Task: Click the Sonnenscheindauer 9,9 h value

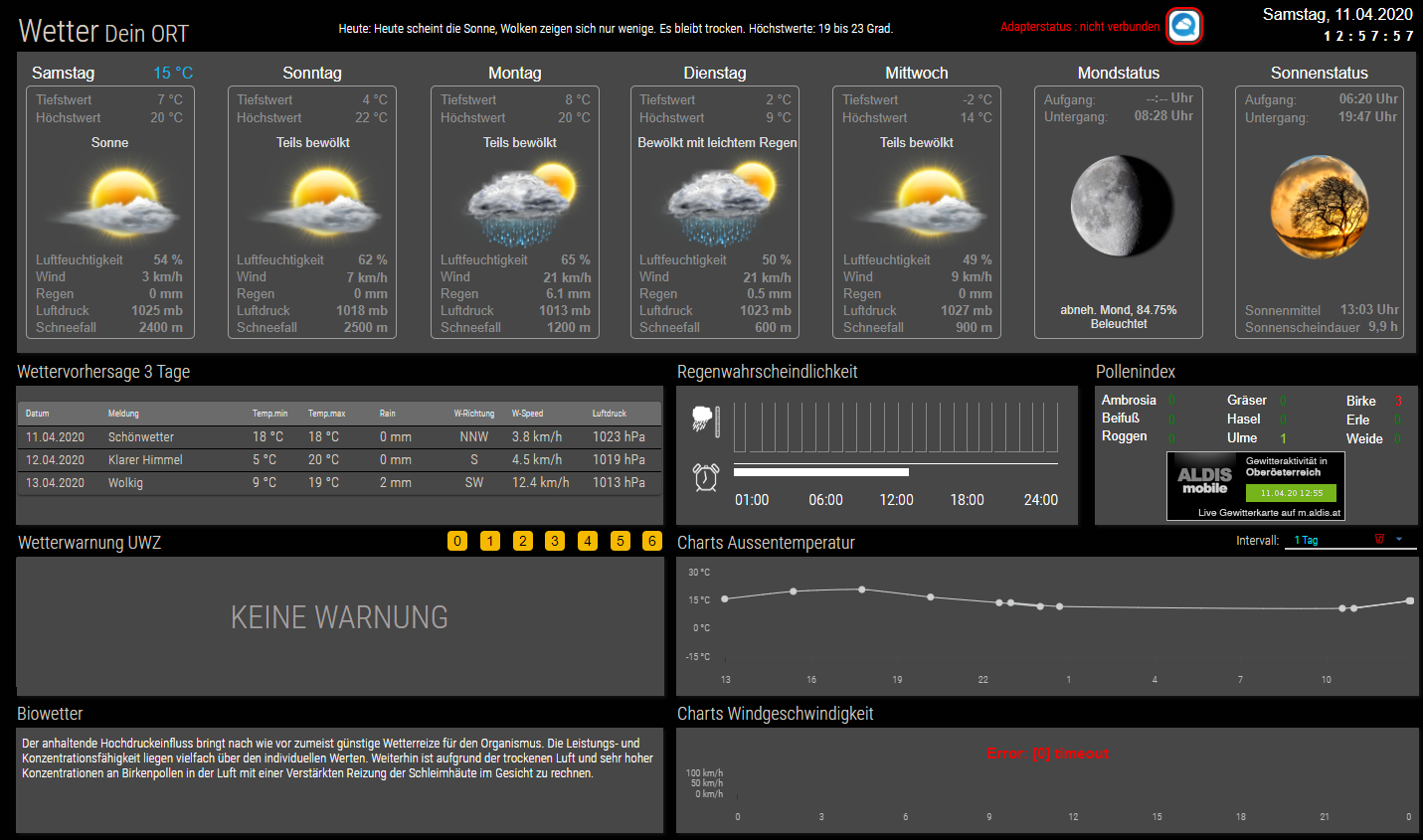Action: tap(1383, 326)
